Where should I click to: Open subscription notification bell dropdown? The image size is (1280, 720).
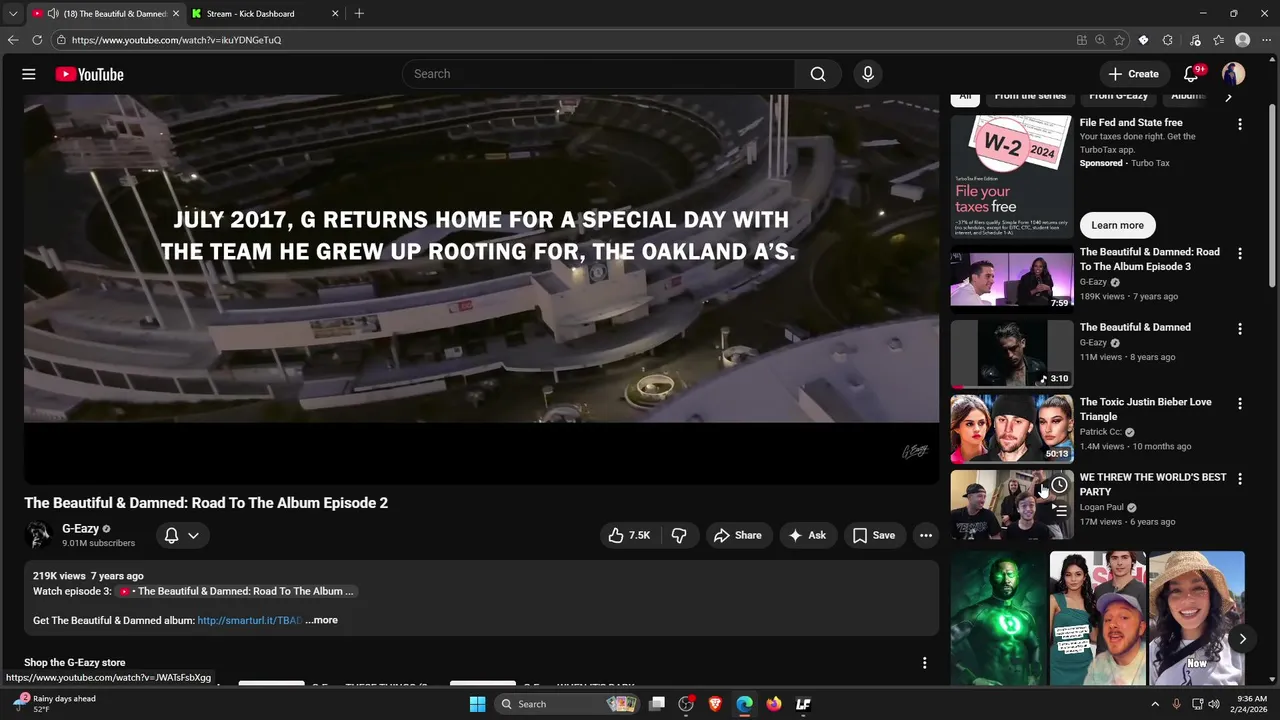tap(182, 535)
